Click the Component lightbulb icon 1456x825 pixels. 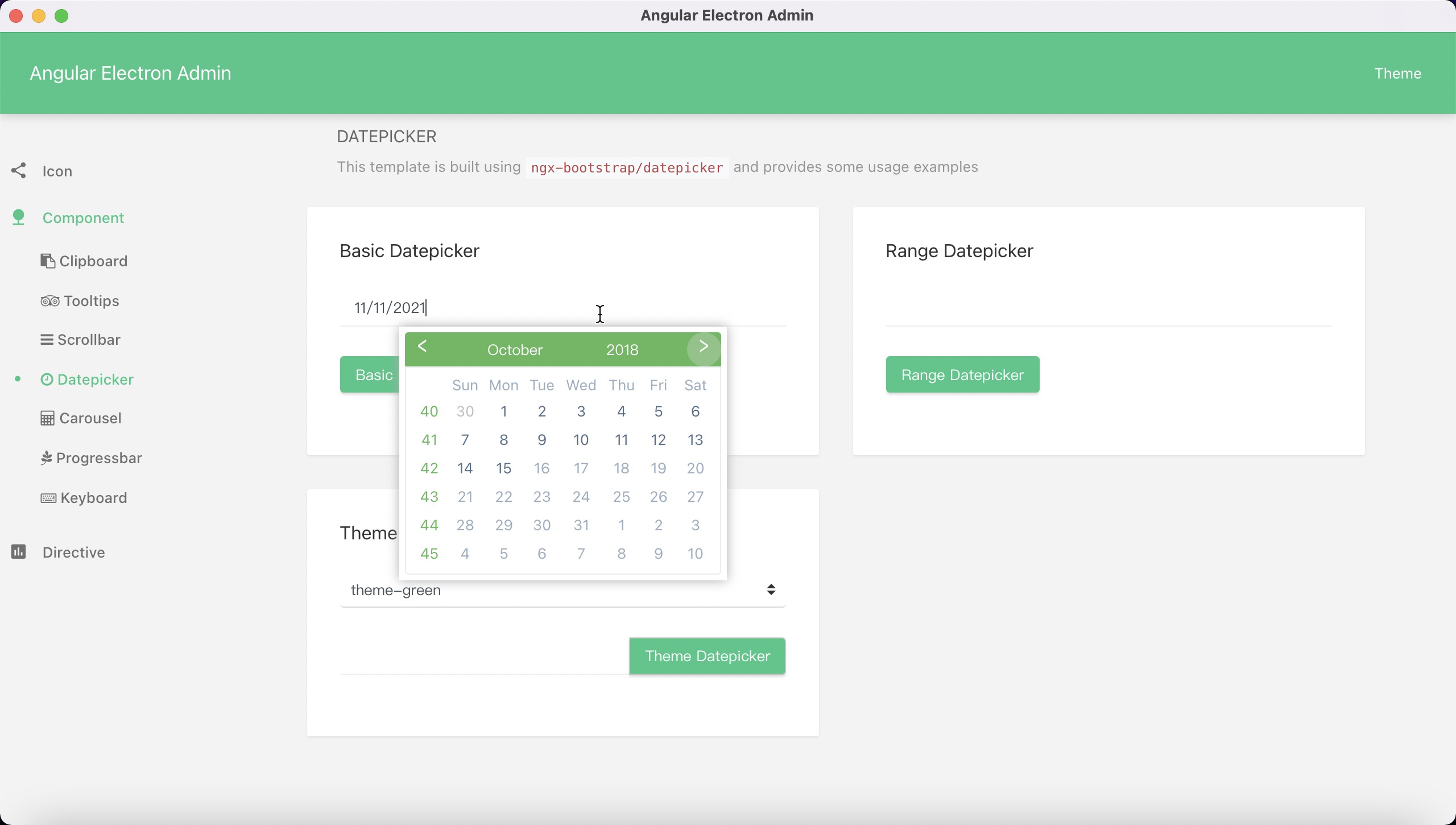19,217
